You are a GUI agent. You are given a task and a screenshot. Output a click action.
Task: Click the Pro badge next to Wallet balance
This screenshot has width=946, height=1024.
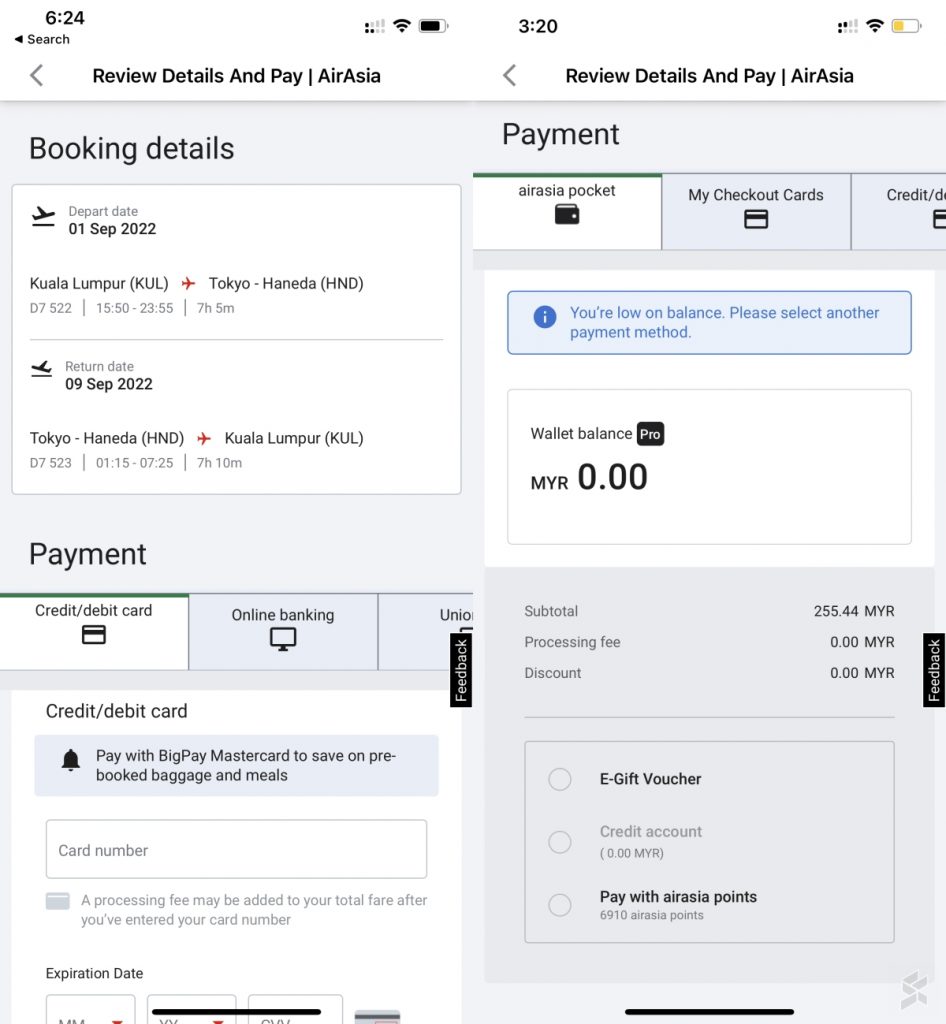pyautogui.click(x=650, y=434)
